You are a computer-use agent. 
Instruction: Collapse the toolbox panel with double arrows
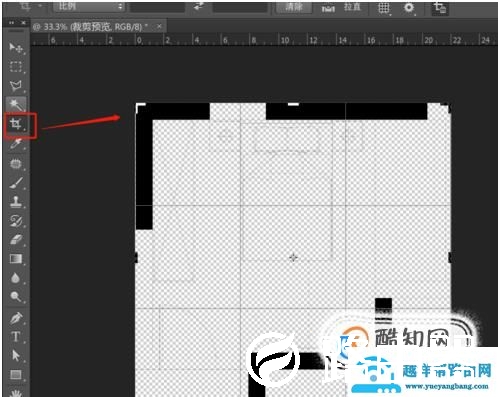pos(12,23)
